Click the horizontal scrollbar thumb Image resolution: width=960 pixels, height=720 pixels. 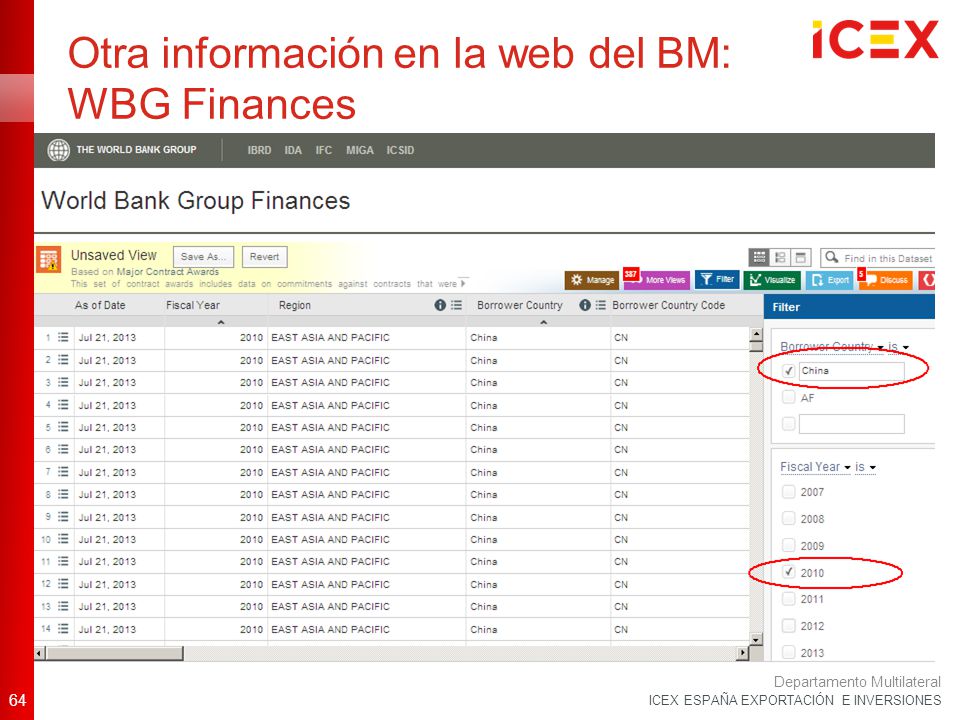(114, 653)
